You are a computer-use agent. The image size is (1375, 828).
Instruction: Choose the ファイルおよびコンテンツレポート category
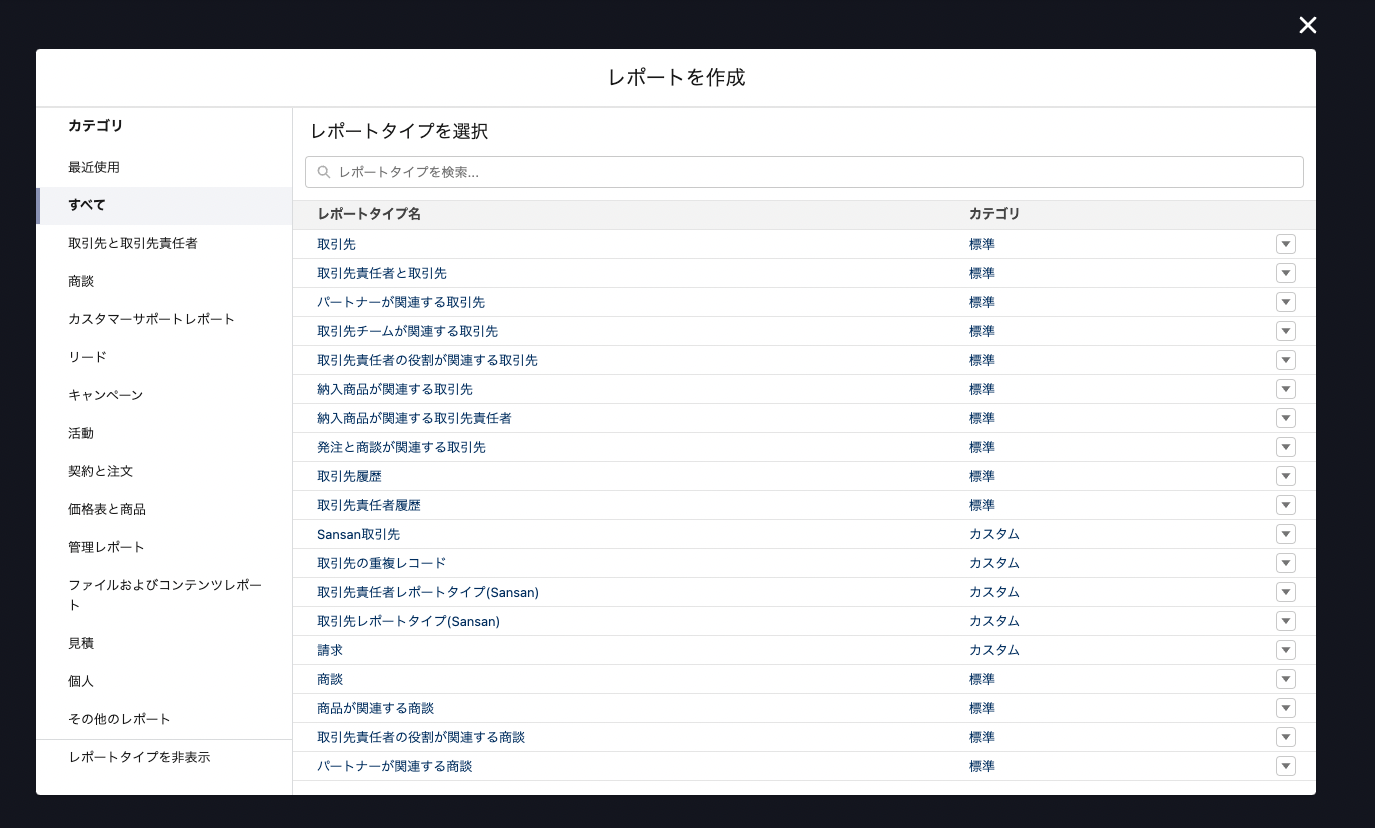[164, 595]
